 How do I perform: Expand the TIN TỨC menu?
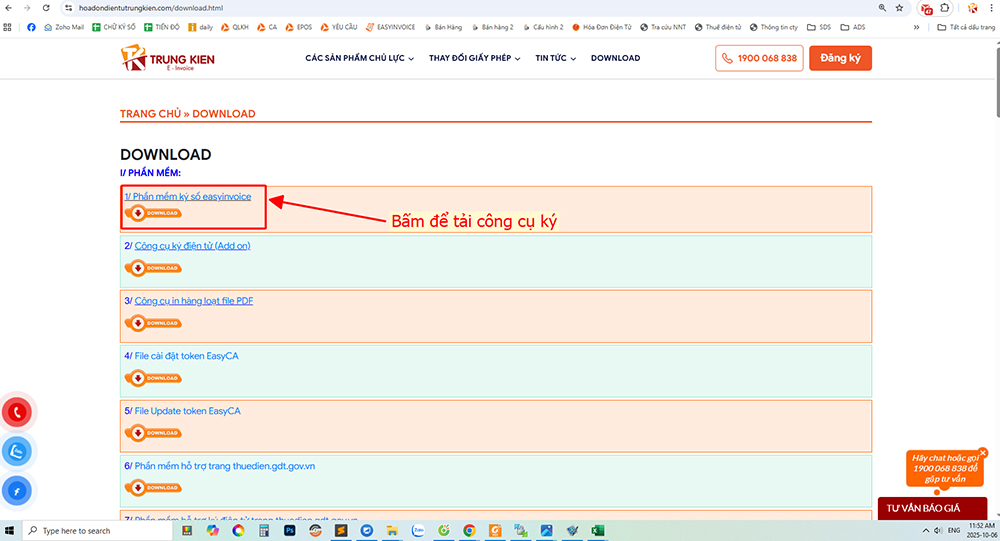tap(555, 58)
